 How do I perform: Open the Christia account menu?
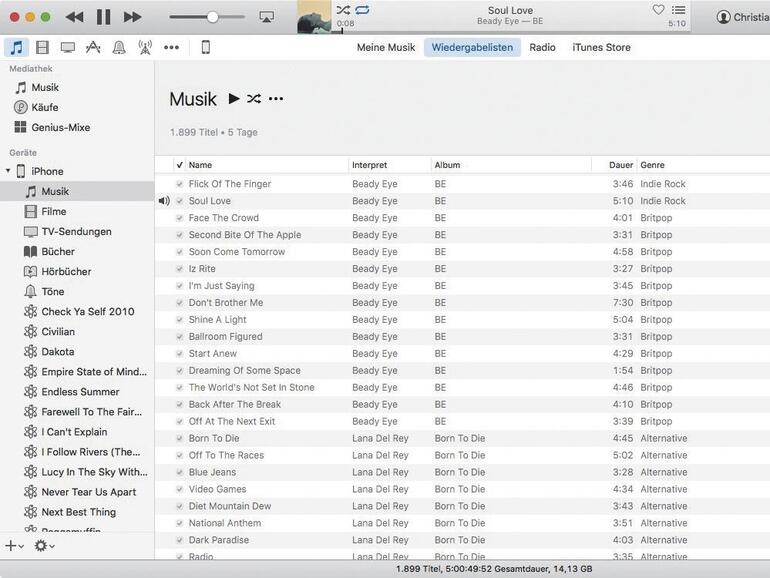point(742,17)
